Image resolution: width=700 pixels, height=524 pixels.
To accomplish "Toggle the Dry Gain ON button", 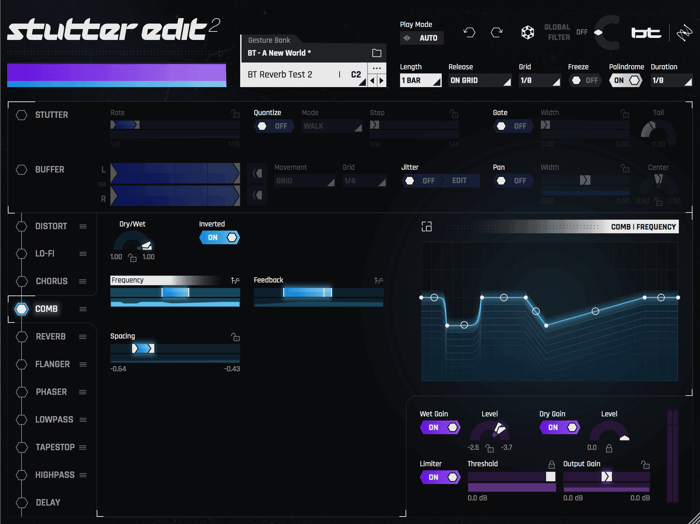I will click(x=560, y=428).
